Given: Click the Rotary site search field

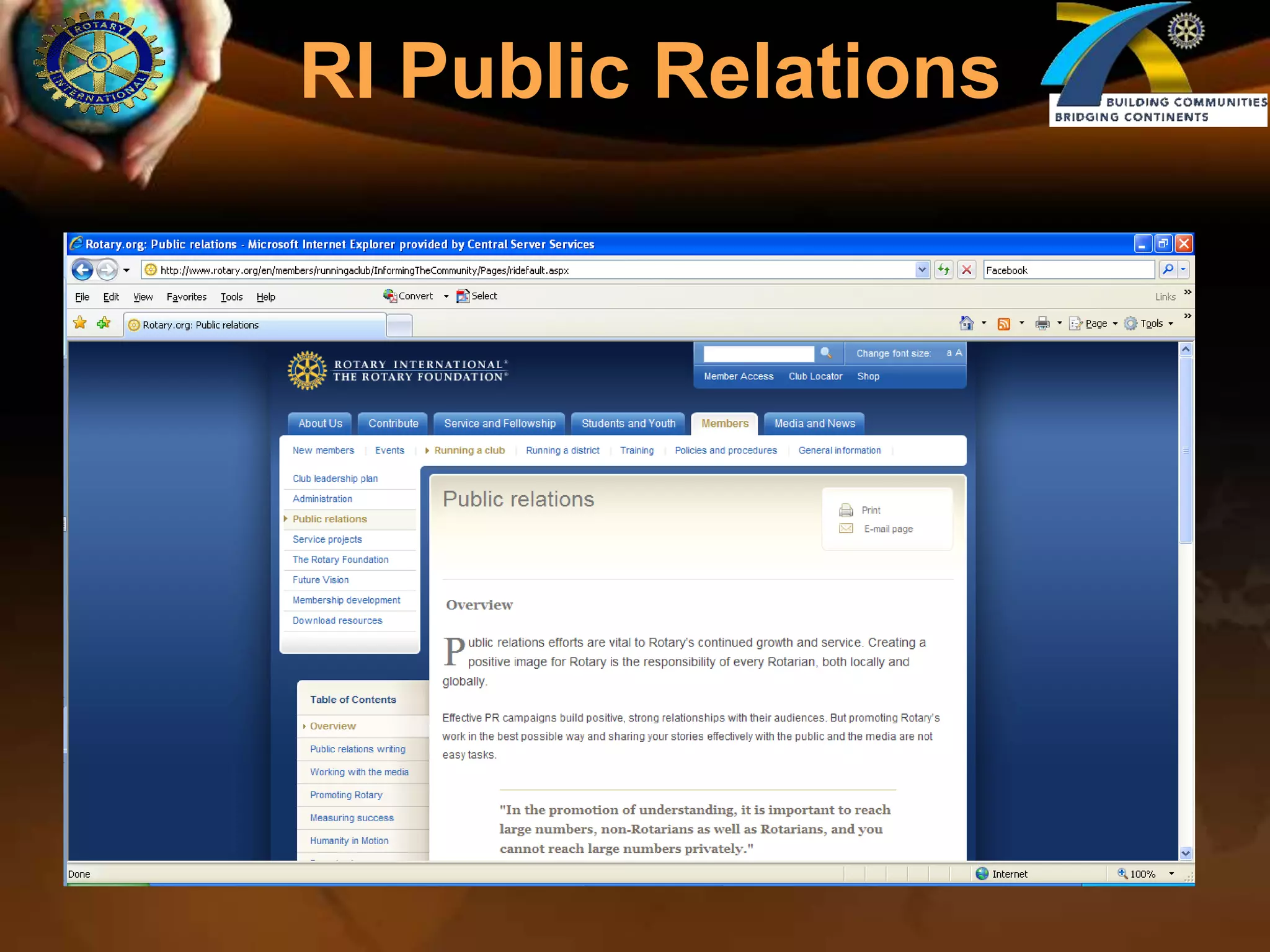Looking at the screenshot, I should (x=758, y=353).
